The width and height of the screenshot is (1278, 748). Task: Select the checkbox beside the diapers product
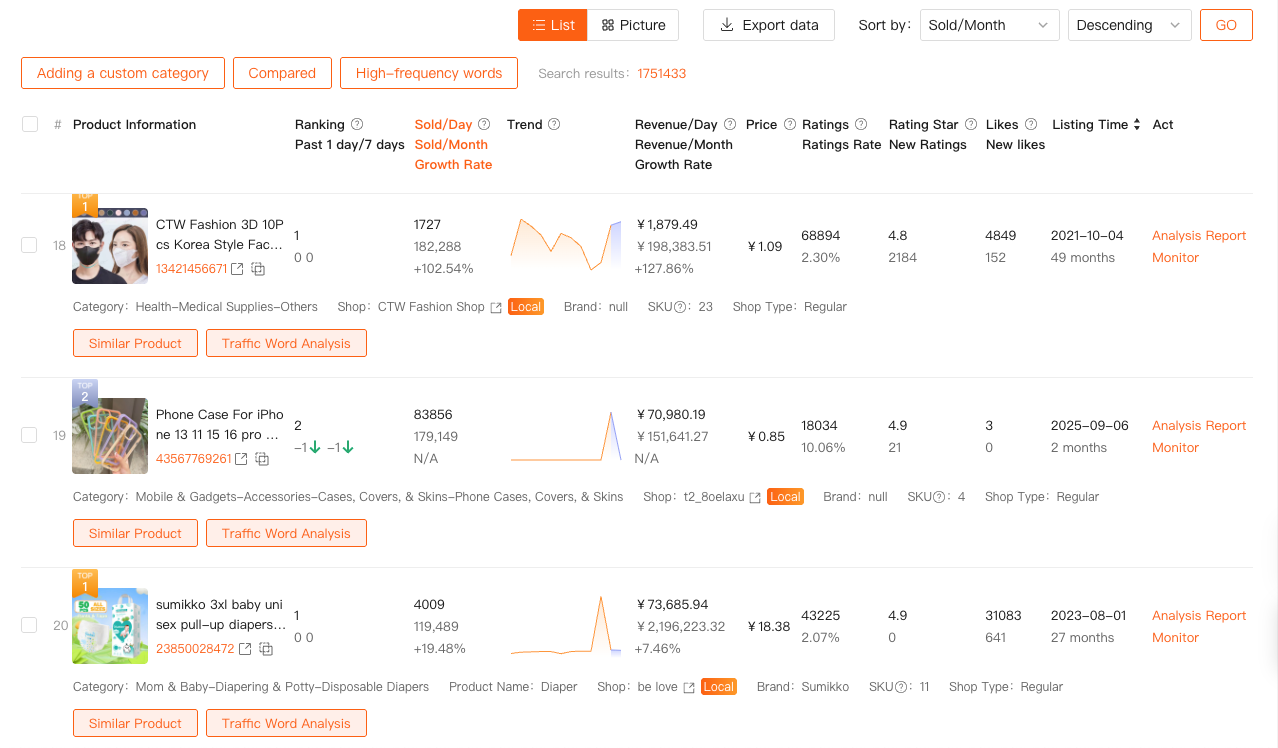[29, 624]
